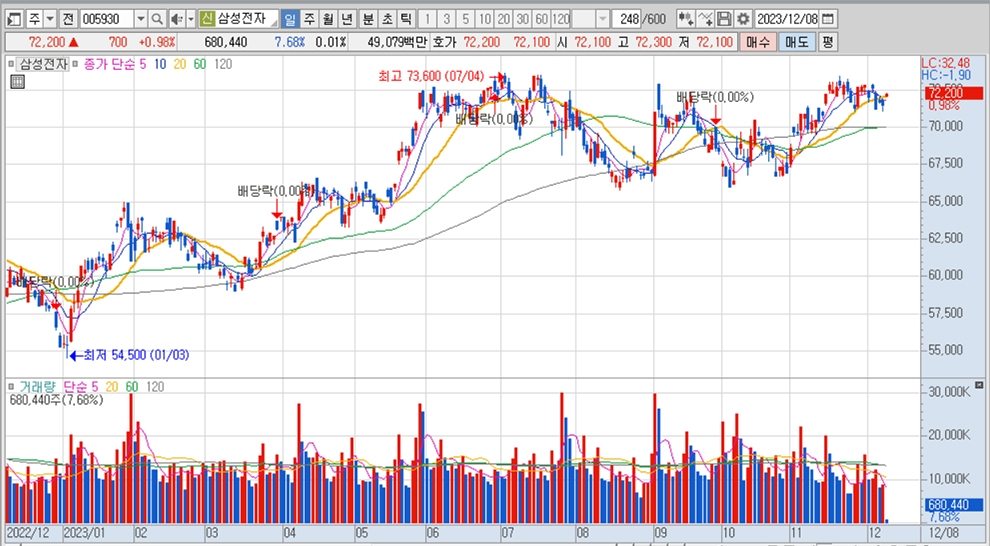Open the 삼성전자 name field corner dropdown
This screenshot has width=990, height=546.
[273, 22]
